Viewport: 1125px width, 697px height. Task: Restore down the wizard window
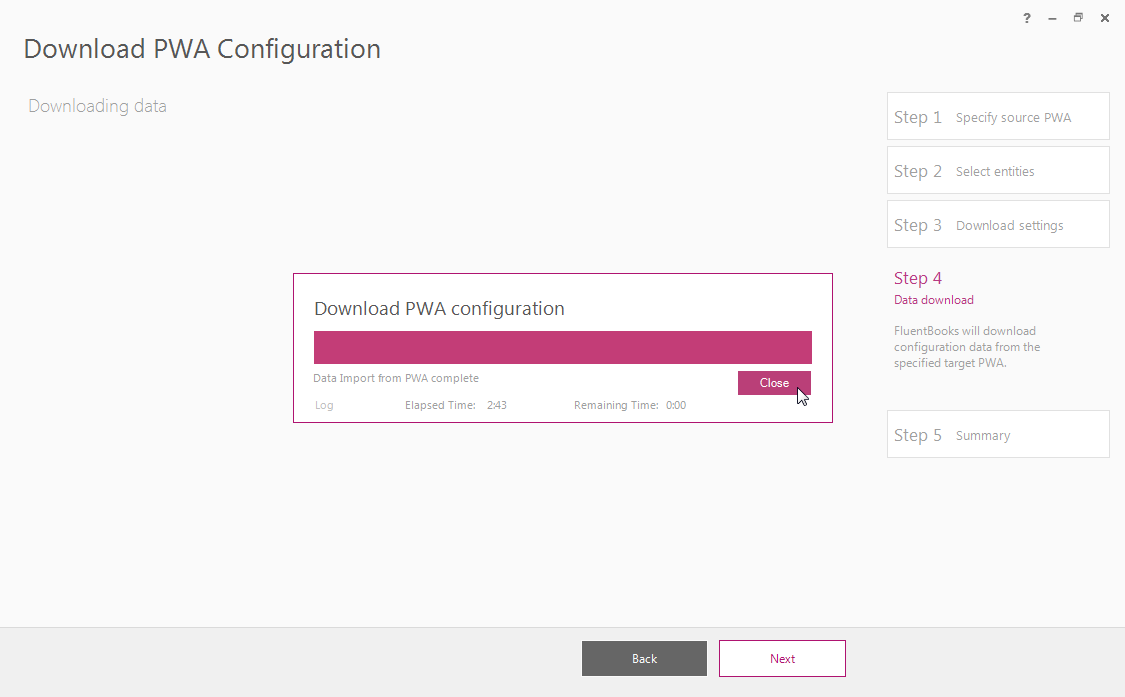click(1078, 18)
